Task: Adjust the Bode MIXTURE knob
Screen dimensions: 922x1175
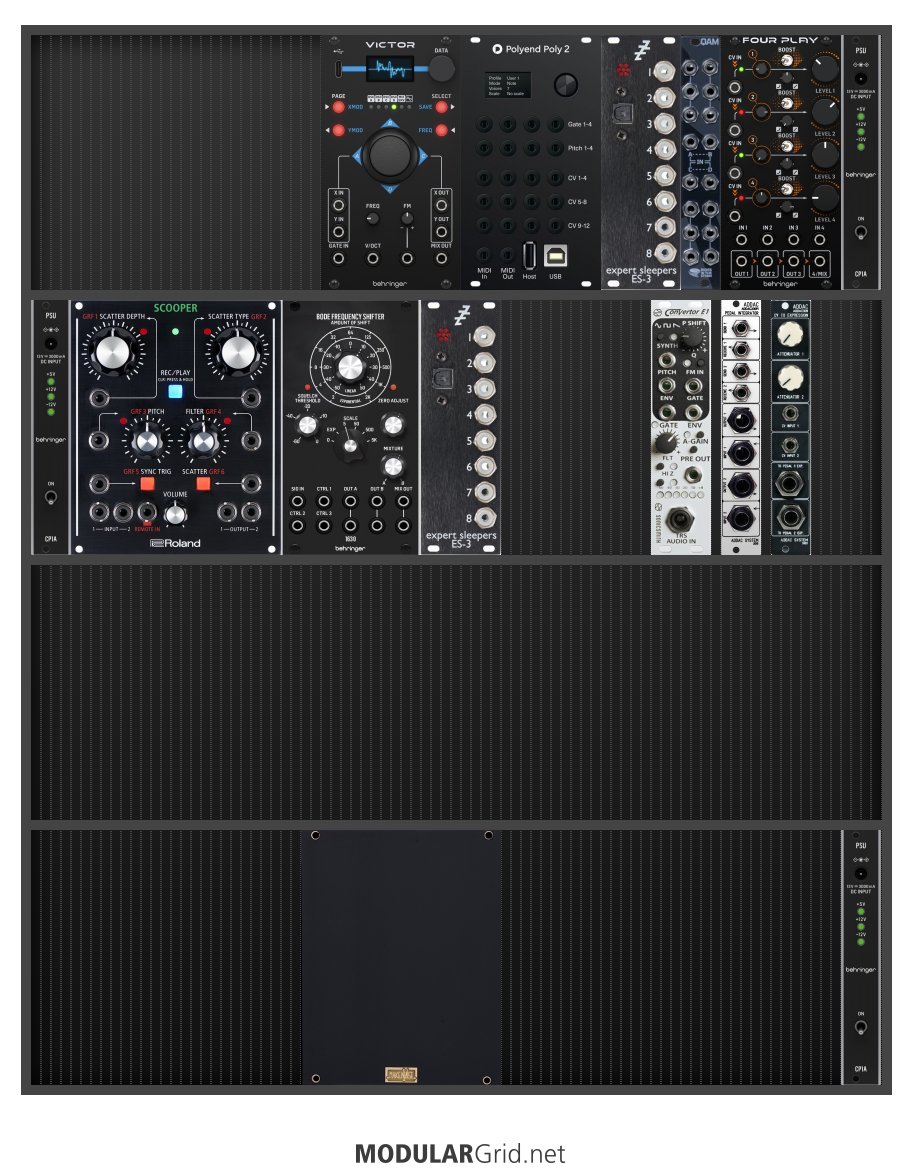Action: pos(393,466)
